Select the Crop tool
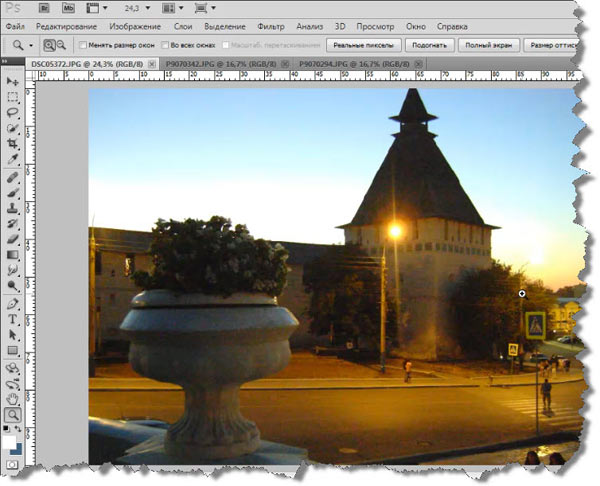This screenshot has width=600, height=486. 13,144
